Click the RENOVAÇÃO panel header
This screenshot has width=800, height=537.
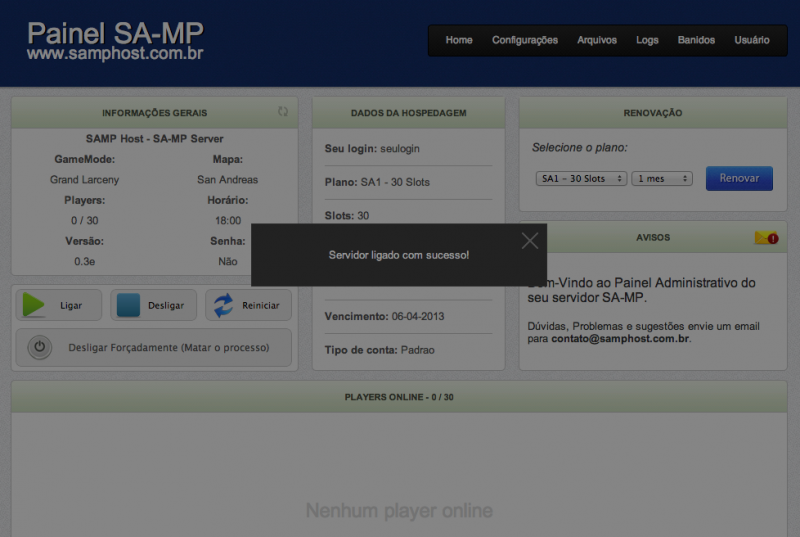click(653, 113)
